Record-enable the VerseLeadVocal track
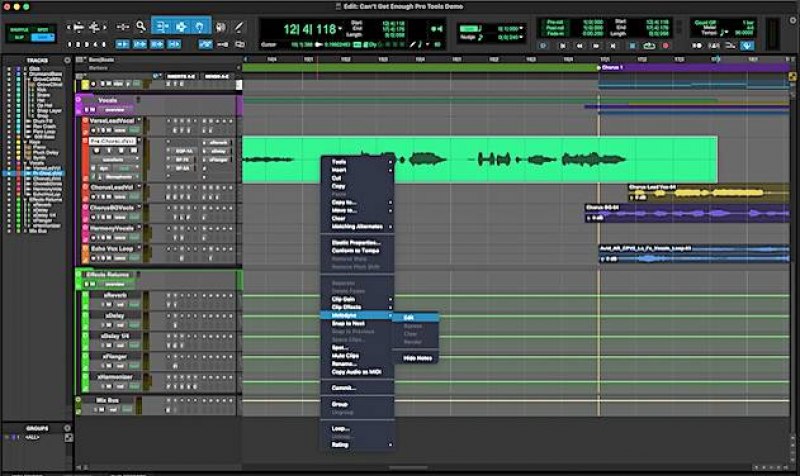The width and height of the screenshot is (800, 476). (x=94, y=131)
